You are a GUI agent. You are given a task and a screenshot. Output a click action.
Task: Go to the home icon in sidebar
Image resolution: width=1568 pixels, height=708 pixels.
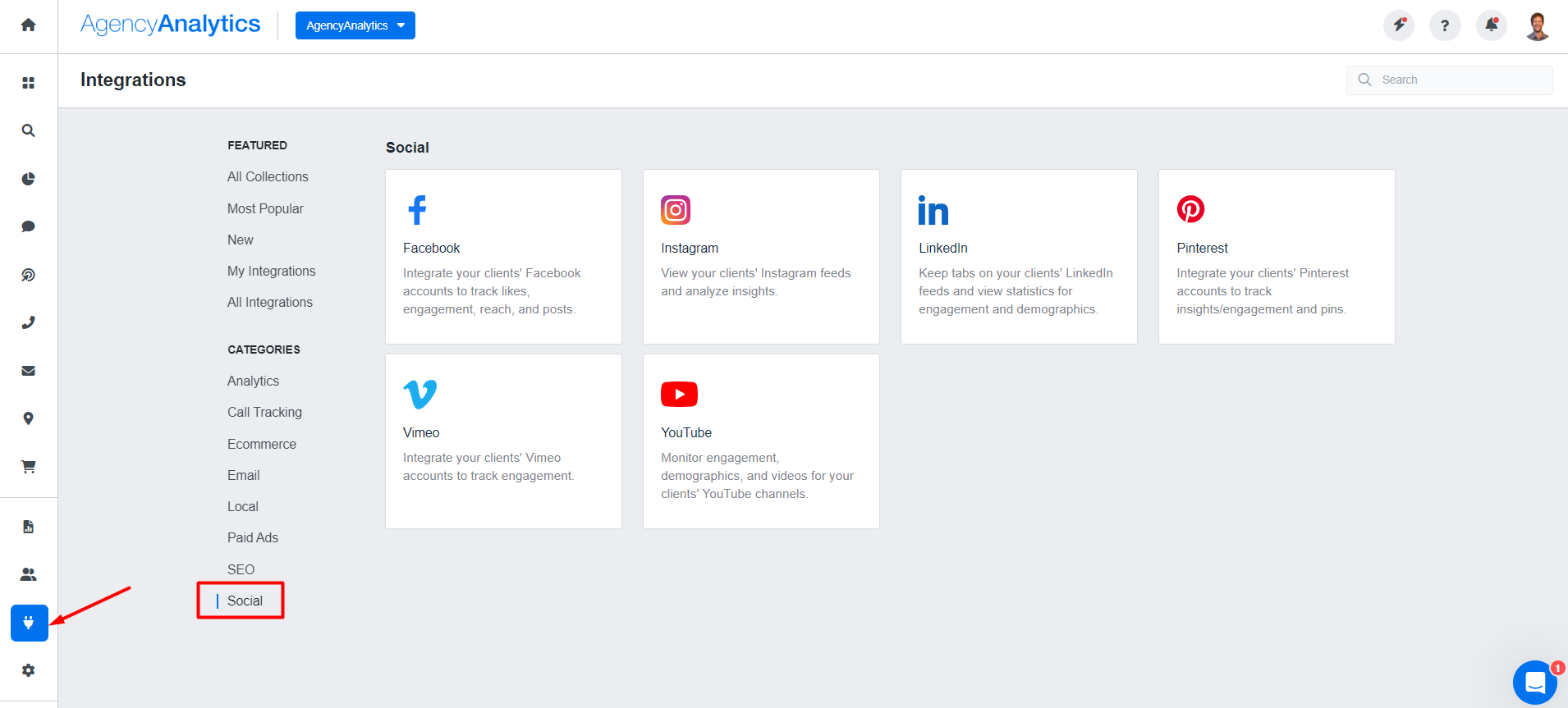28,25
